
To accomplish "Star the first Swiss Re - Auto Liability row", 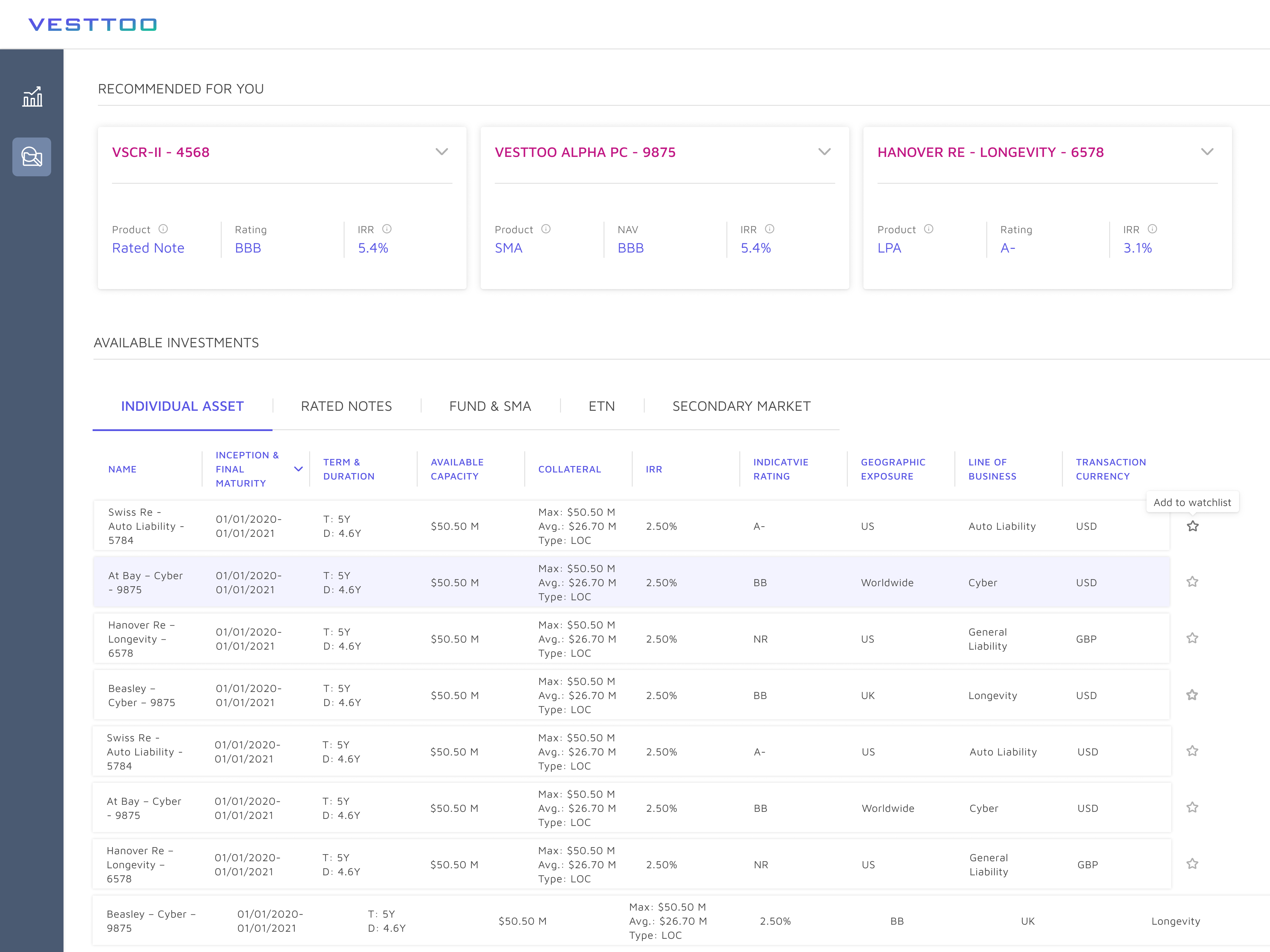I will pos(1192,526).
